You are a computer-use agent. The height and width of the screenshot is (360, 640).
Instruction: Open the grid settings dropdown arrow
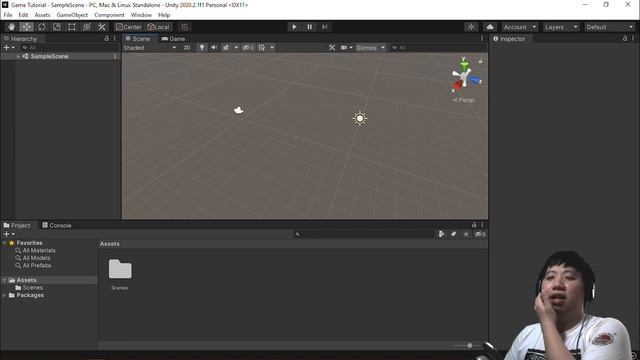pyautogui.click(x=272, y=48)
